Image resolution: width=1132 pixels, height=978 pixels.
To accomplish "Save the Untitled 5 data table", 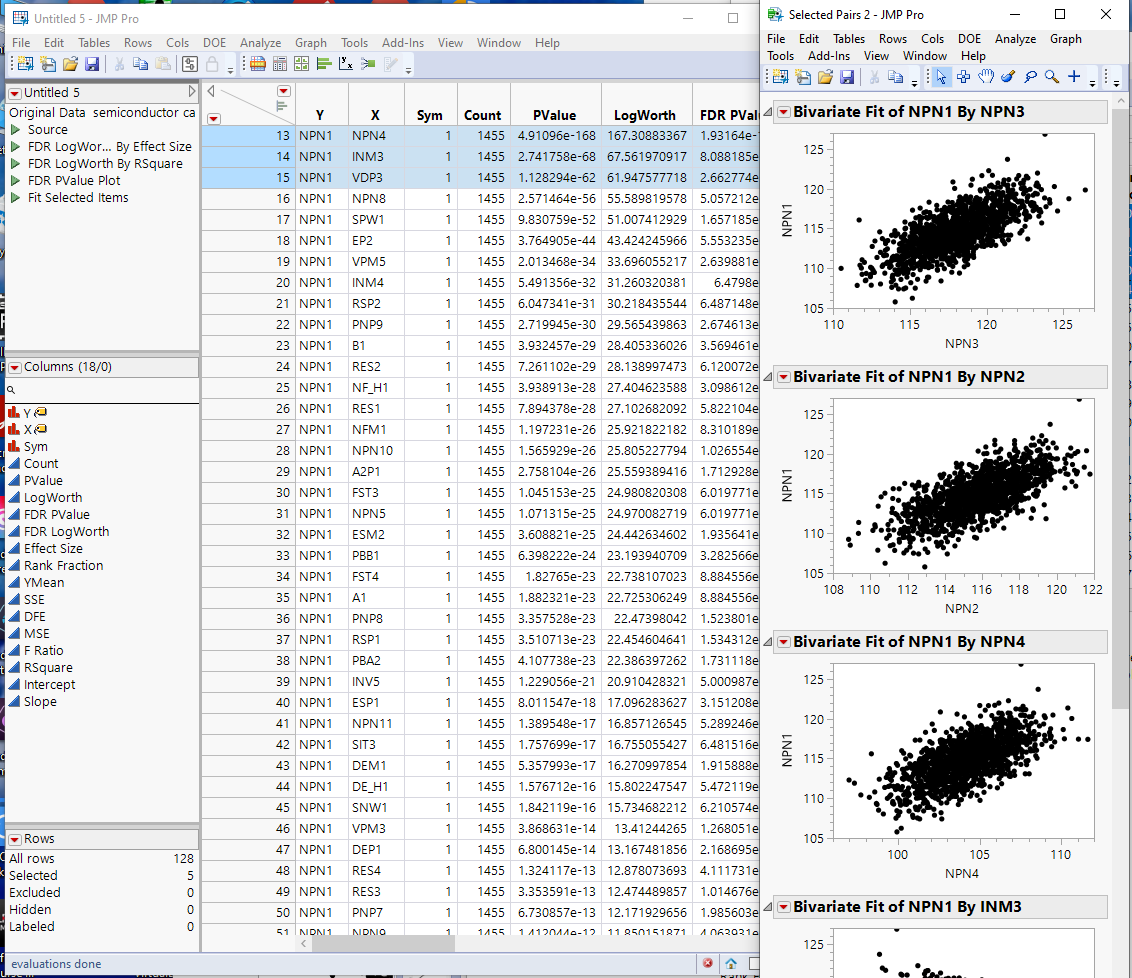I will (x=92, y=64).
